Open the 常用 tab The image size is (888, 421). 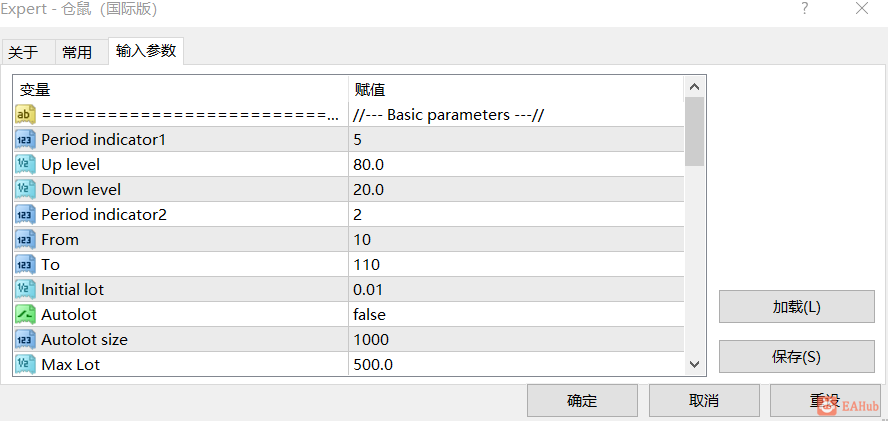pos(77,53)
